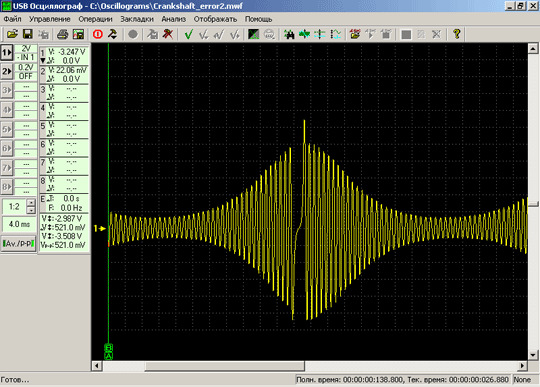The image size is (540, 387).
Task: Click the horizontal scrollbar thumb
Action: [x=225, y=366]
